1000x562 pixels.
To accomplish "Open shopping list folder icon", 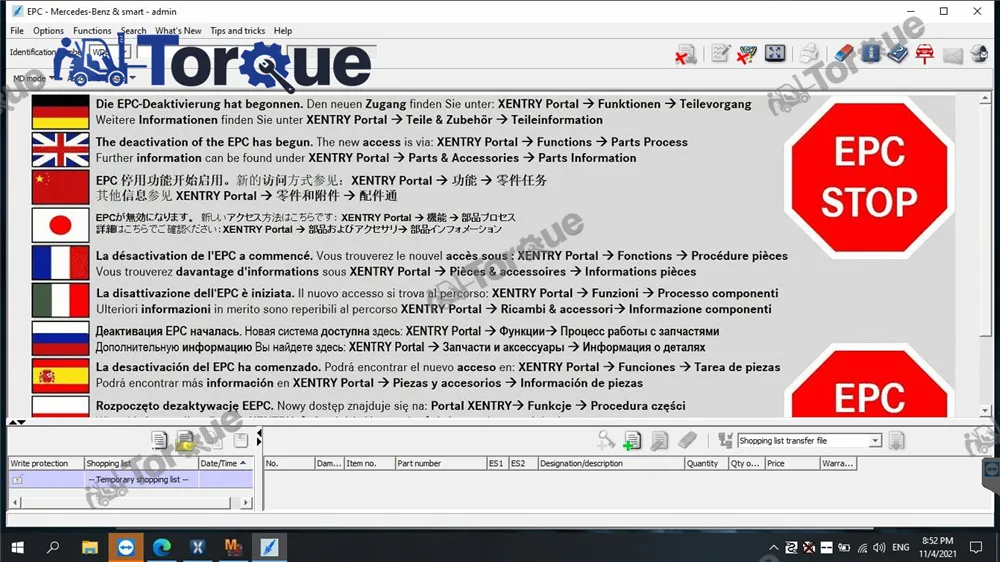I will [x=186, y=440].
